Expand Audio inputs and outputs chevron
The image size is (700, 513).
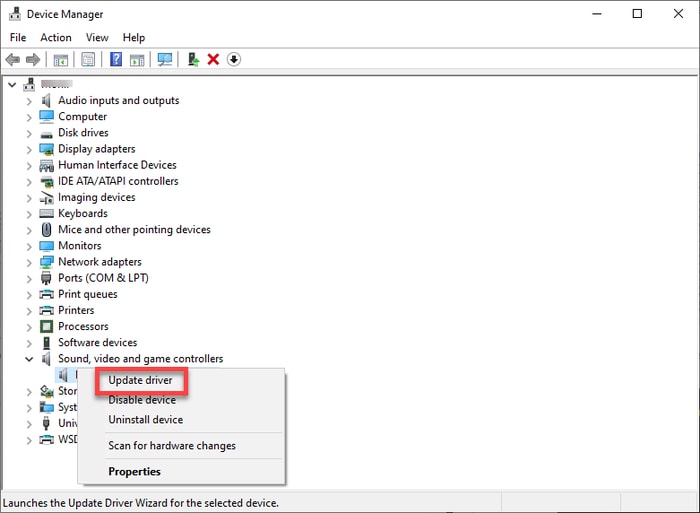tap(29, 101)
